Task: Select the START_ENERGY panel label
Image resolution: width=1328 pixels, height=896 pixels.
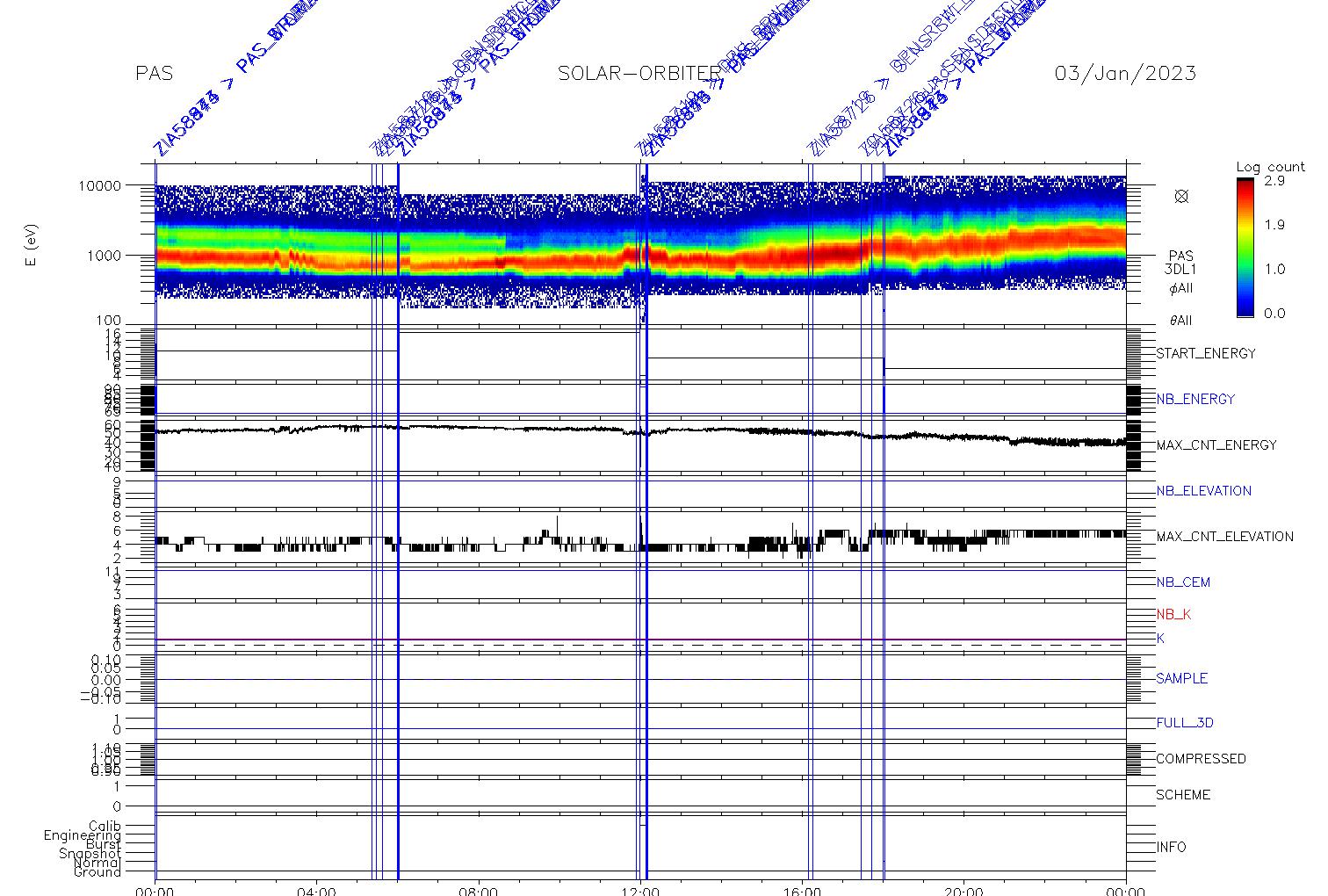Action: pyautogui.click(x=1206, y=354)
